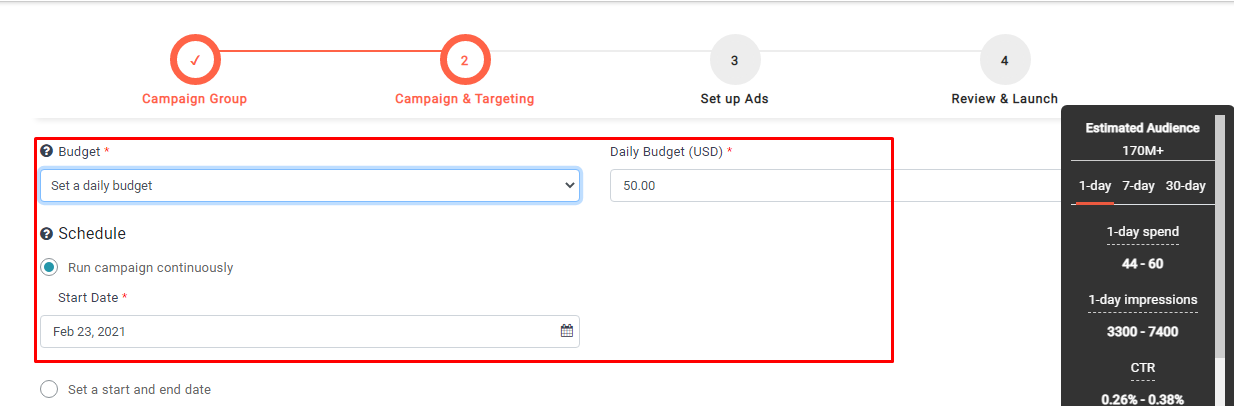Click the Campaign Group step label
The width and height of the screenshot is (1234, 406).
[x=194, y=99]
